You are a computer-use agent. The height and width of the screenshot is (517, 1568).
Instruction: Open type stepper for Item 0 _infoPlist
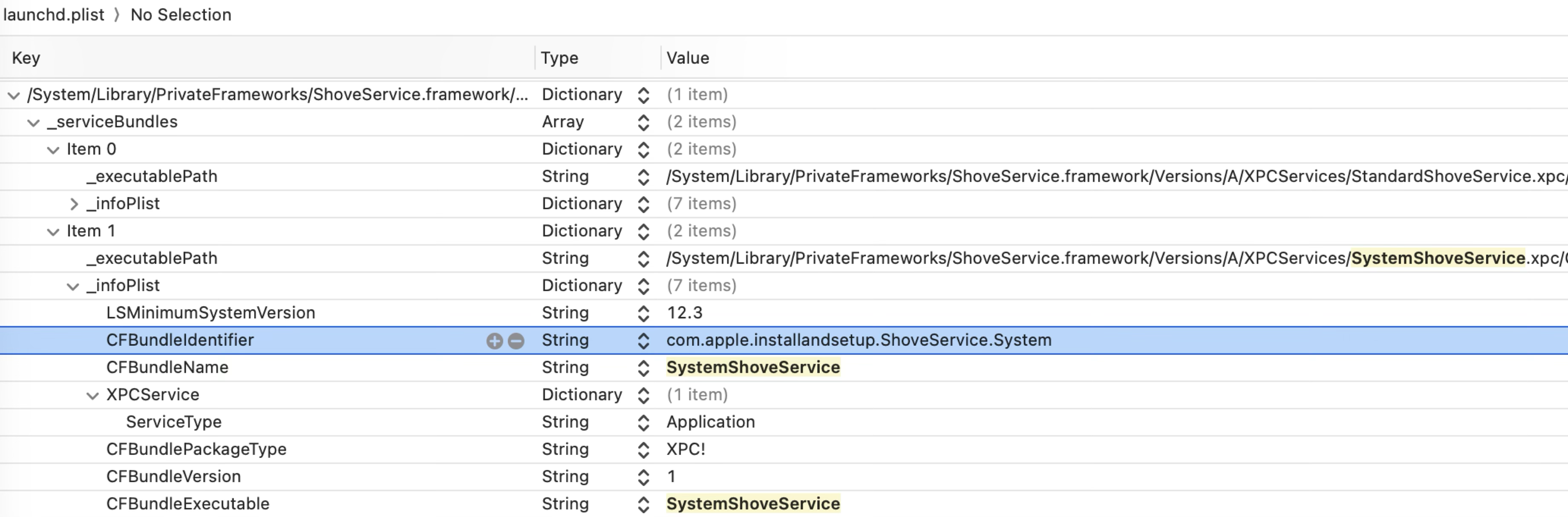click(x=643, y=204)
